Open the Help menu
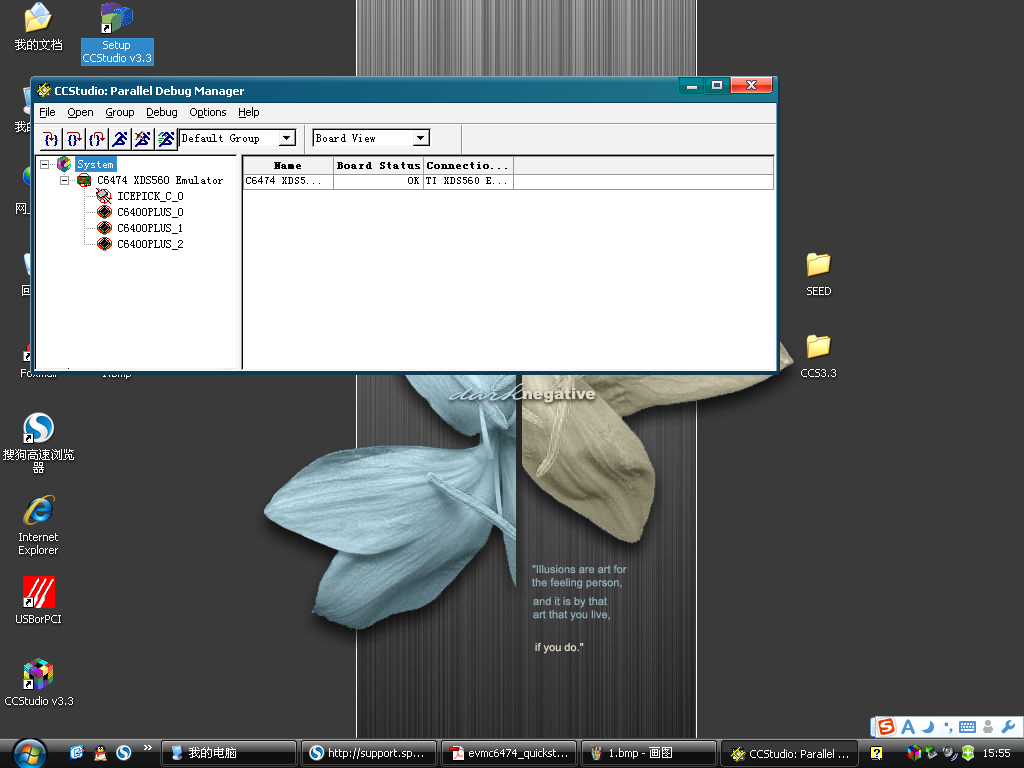The image size is (1024, 768). [248, 112]
